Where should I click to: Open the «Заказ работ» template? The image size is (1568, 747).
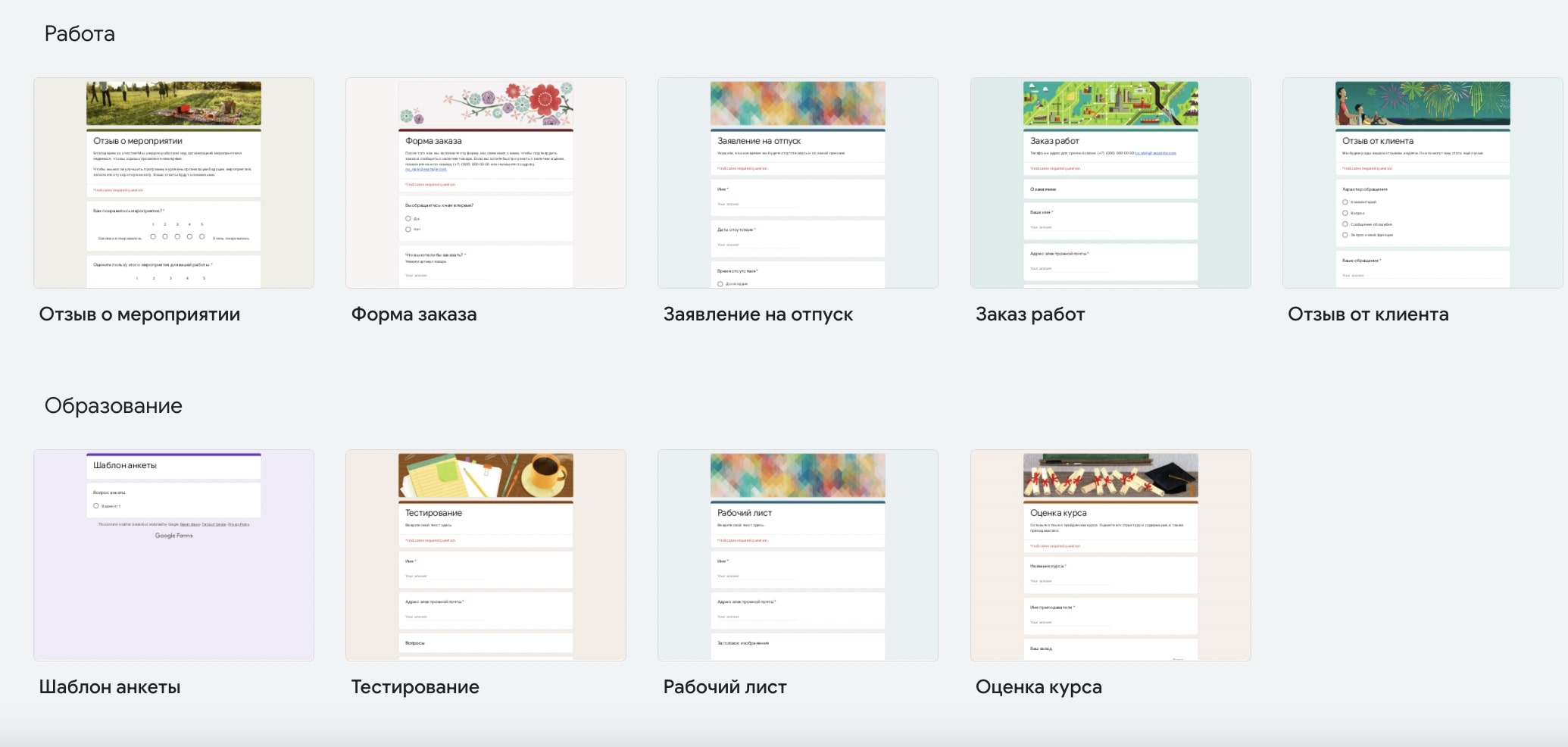click(1110, 182)
